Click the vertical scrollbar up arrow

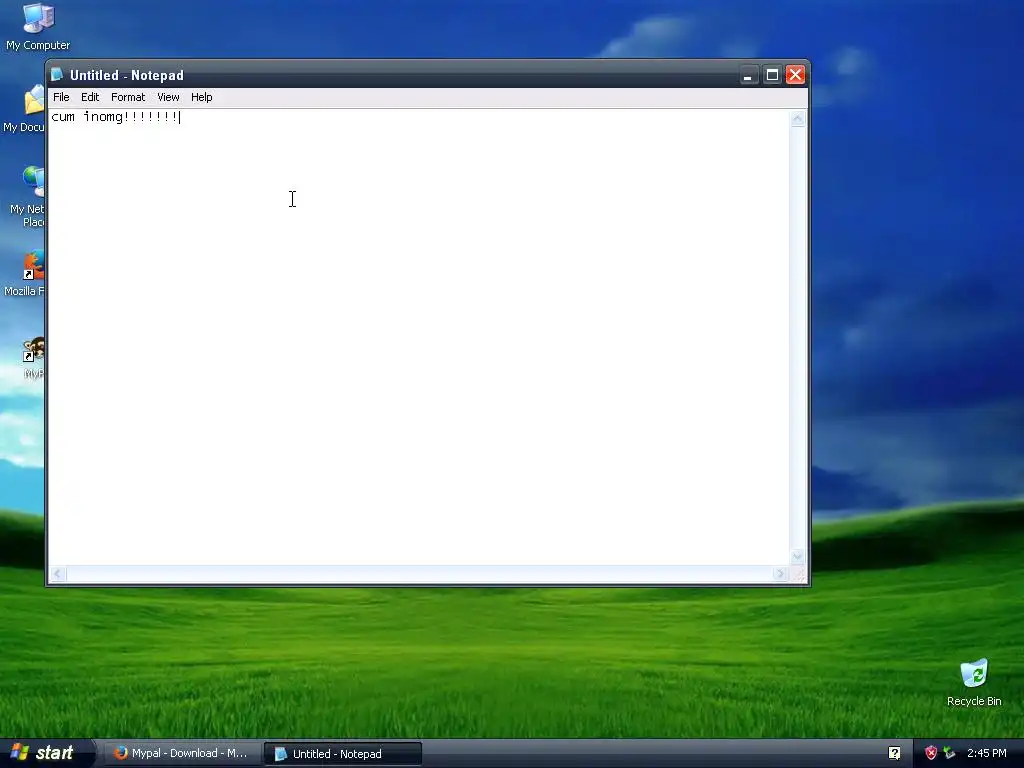(797, 119)
